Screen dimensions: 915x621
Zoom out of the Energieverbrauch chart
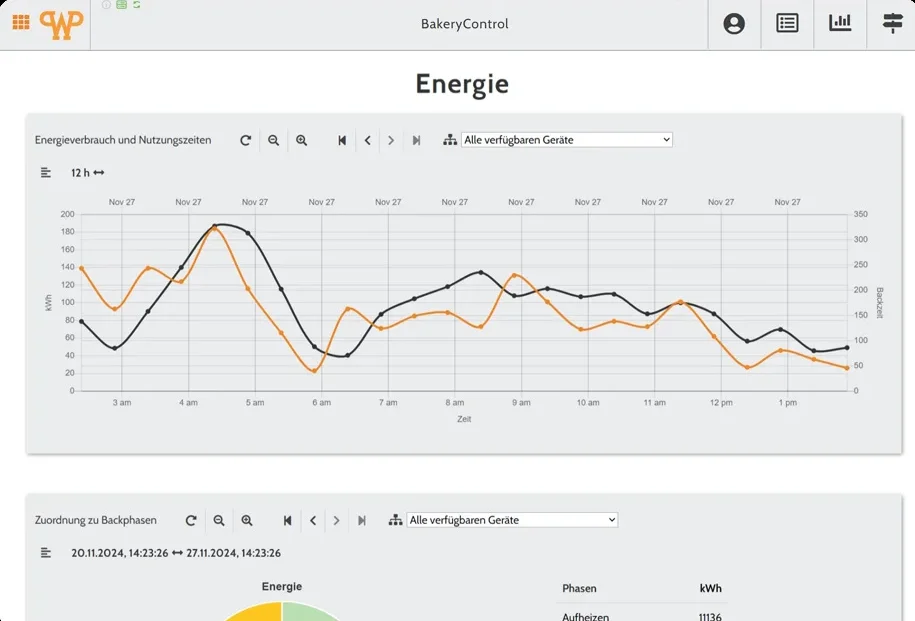coord(273,140)
